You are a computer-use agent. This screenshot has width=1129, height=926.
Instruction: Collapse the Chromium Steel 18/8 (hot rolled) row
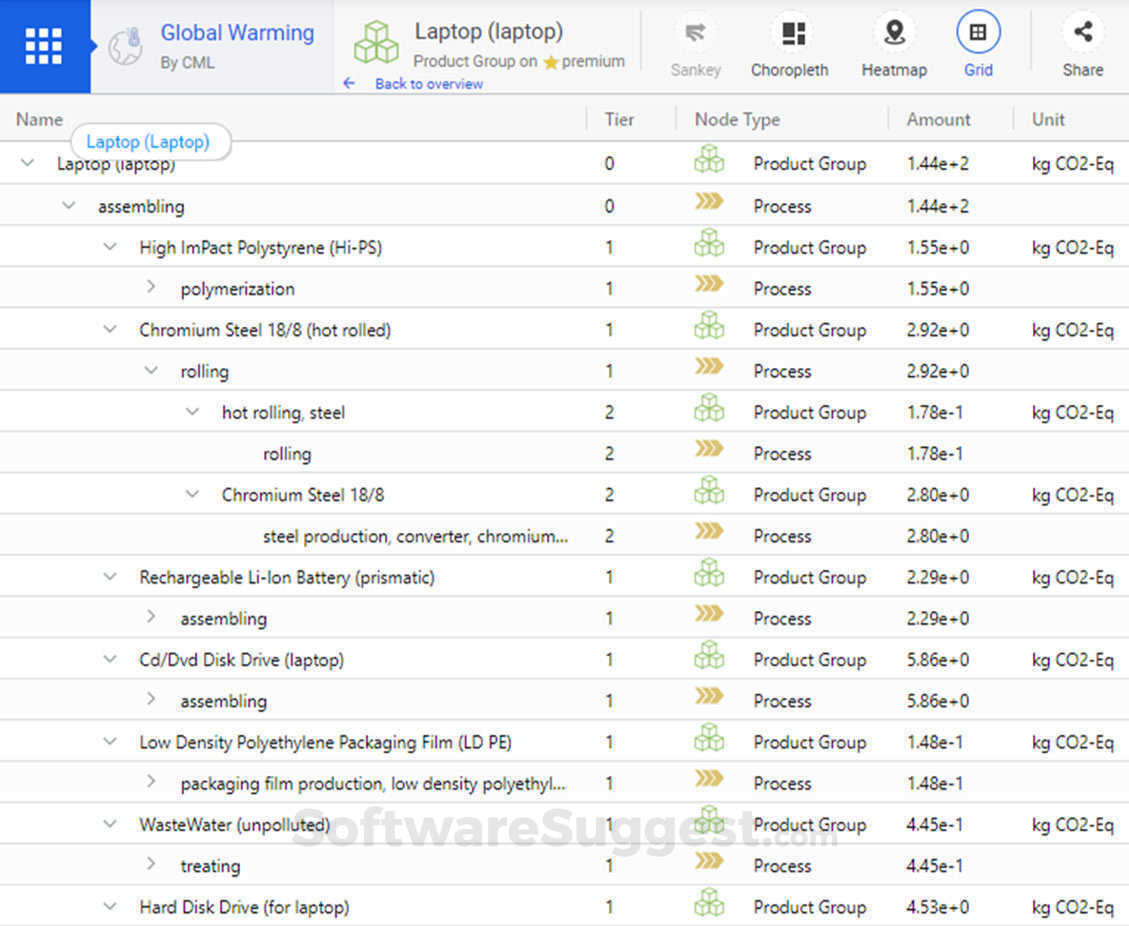click(110, 329)
